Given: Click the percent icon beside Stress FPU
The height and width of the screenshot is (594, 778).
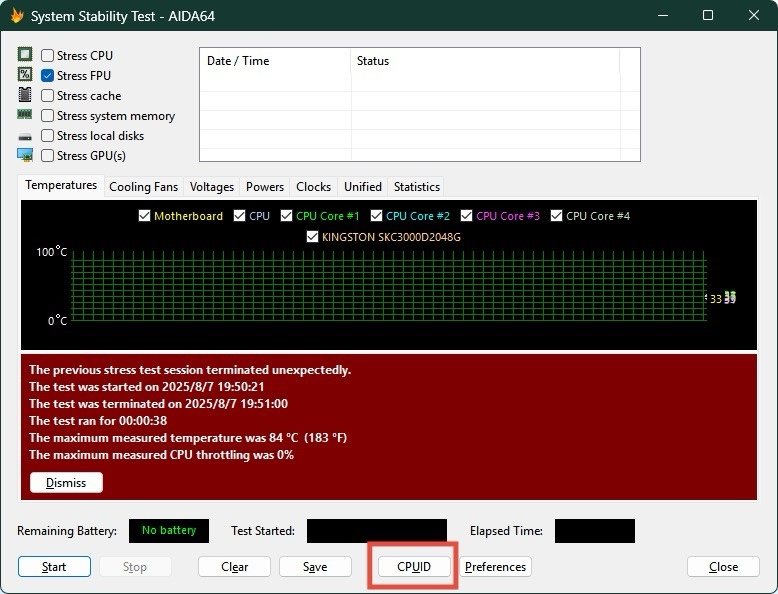Looking at the screenshot, I should pyautogui.click(x=25, y=74).
